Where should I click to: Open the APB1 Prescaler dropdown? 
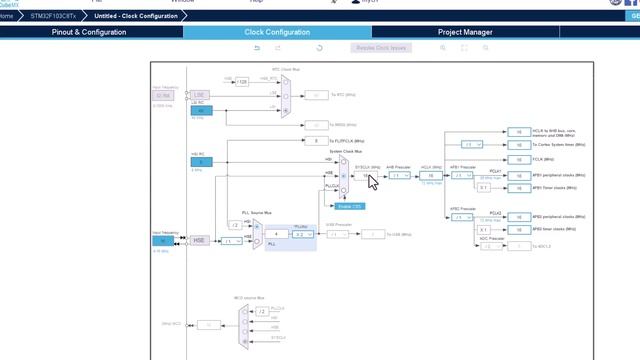click(x=462, y=175)
